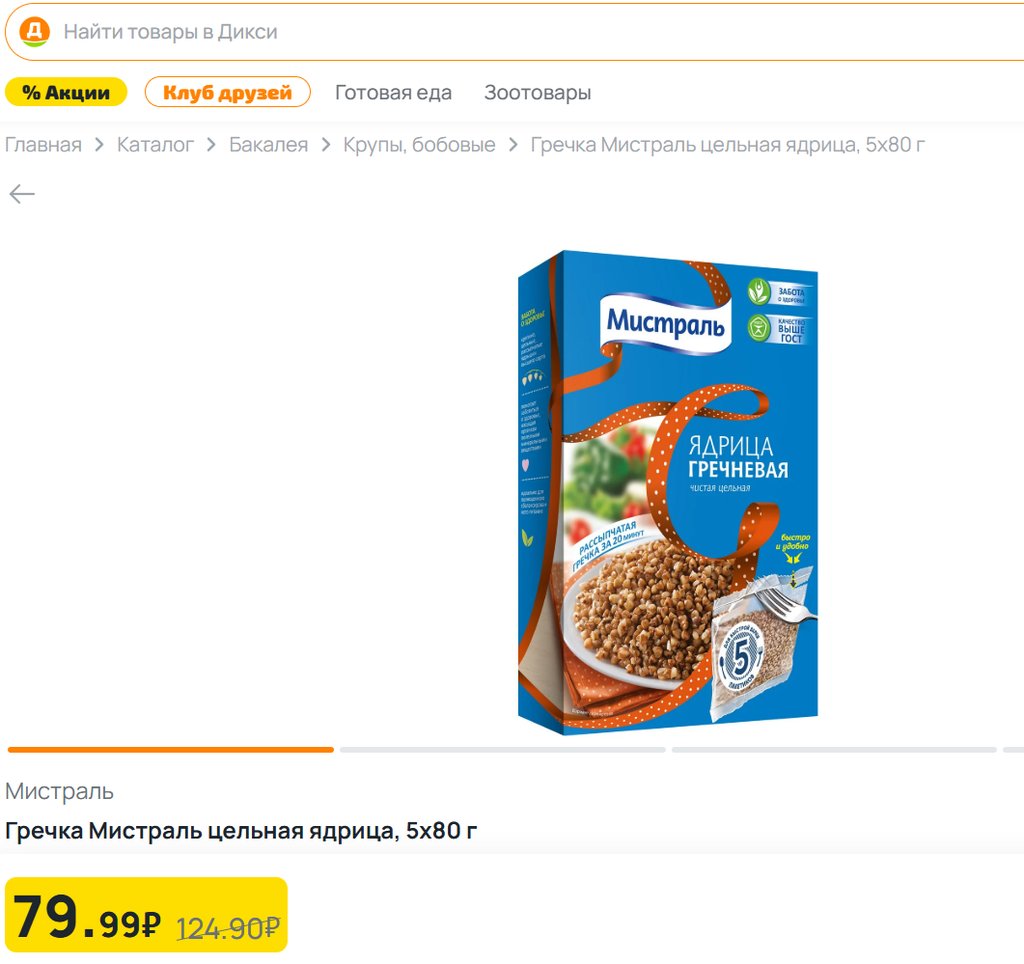Go to the Зоотовары category
The image size is (1024, 964).
tap(537, 93)
